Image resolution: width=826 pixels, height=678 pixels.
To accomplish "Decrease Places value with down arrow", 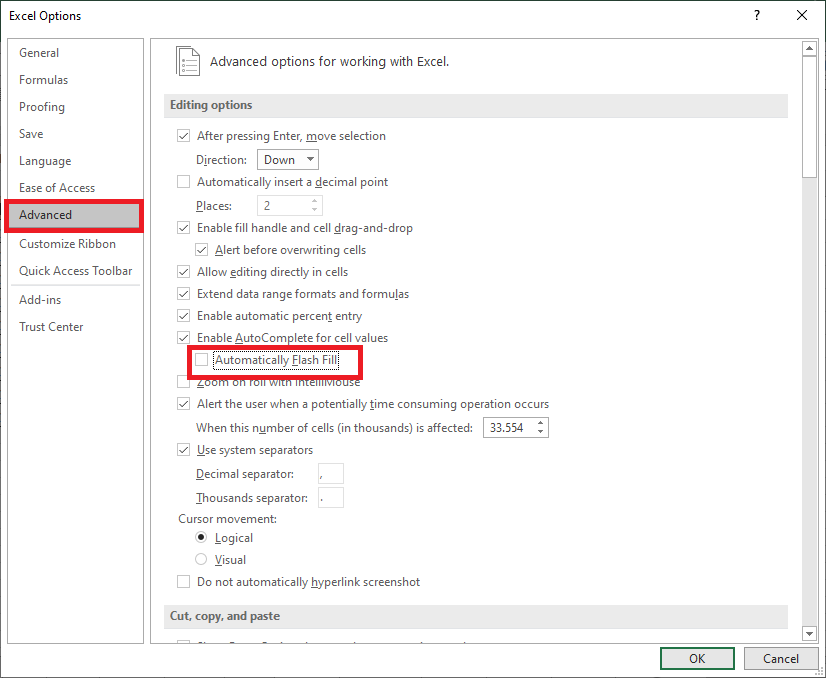I will click(314, 210).
